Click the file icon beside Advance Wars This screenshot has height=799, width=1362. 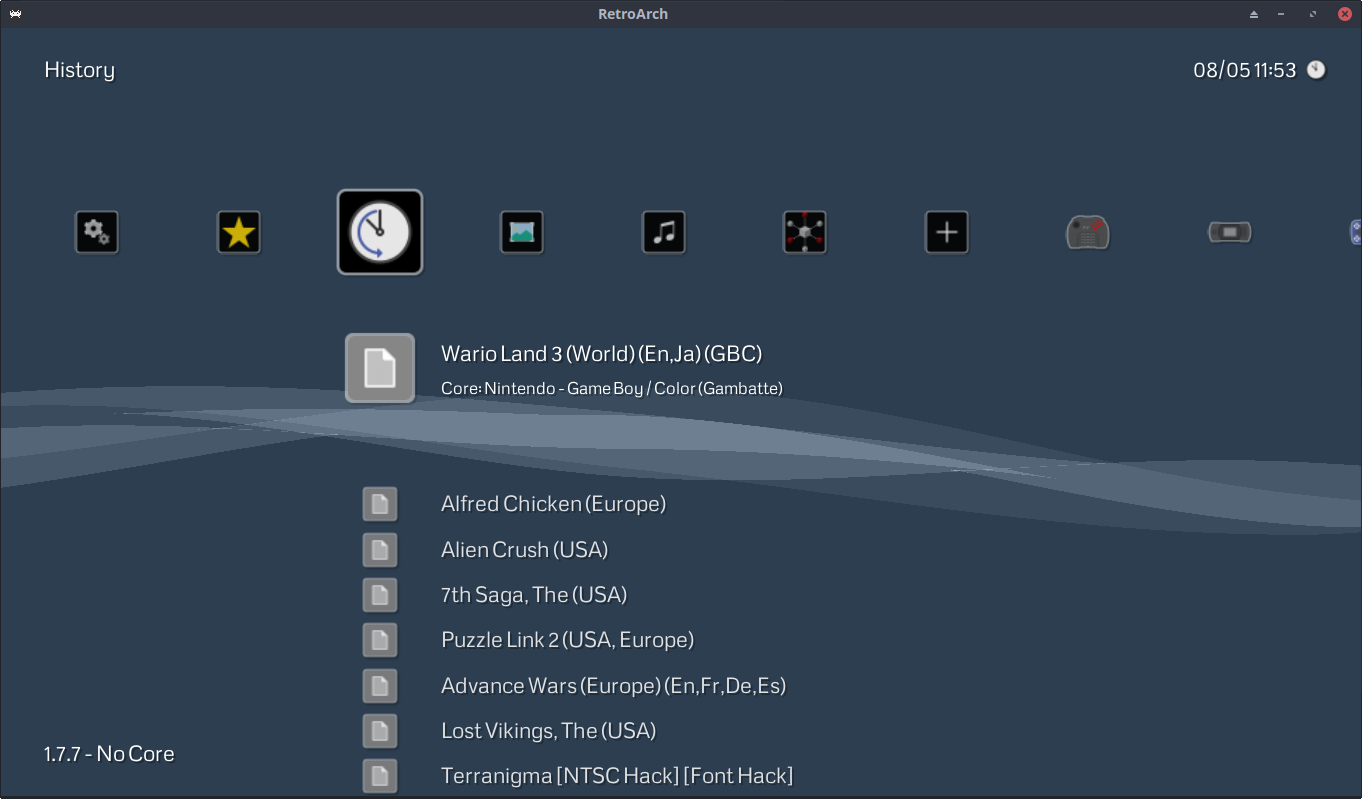(380, 686)
